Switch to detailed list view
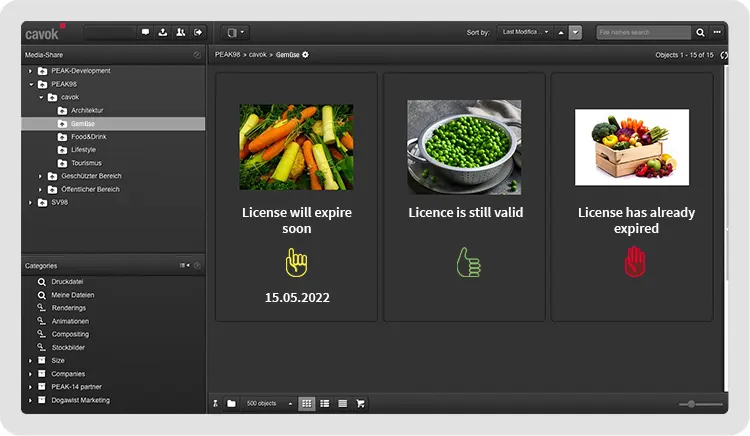Image resolution: width=750 pixels, height=436 pixels. point(325,403)
